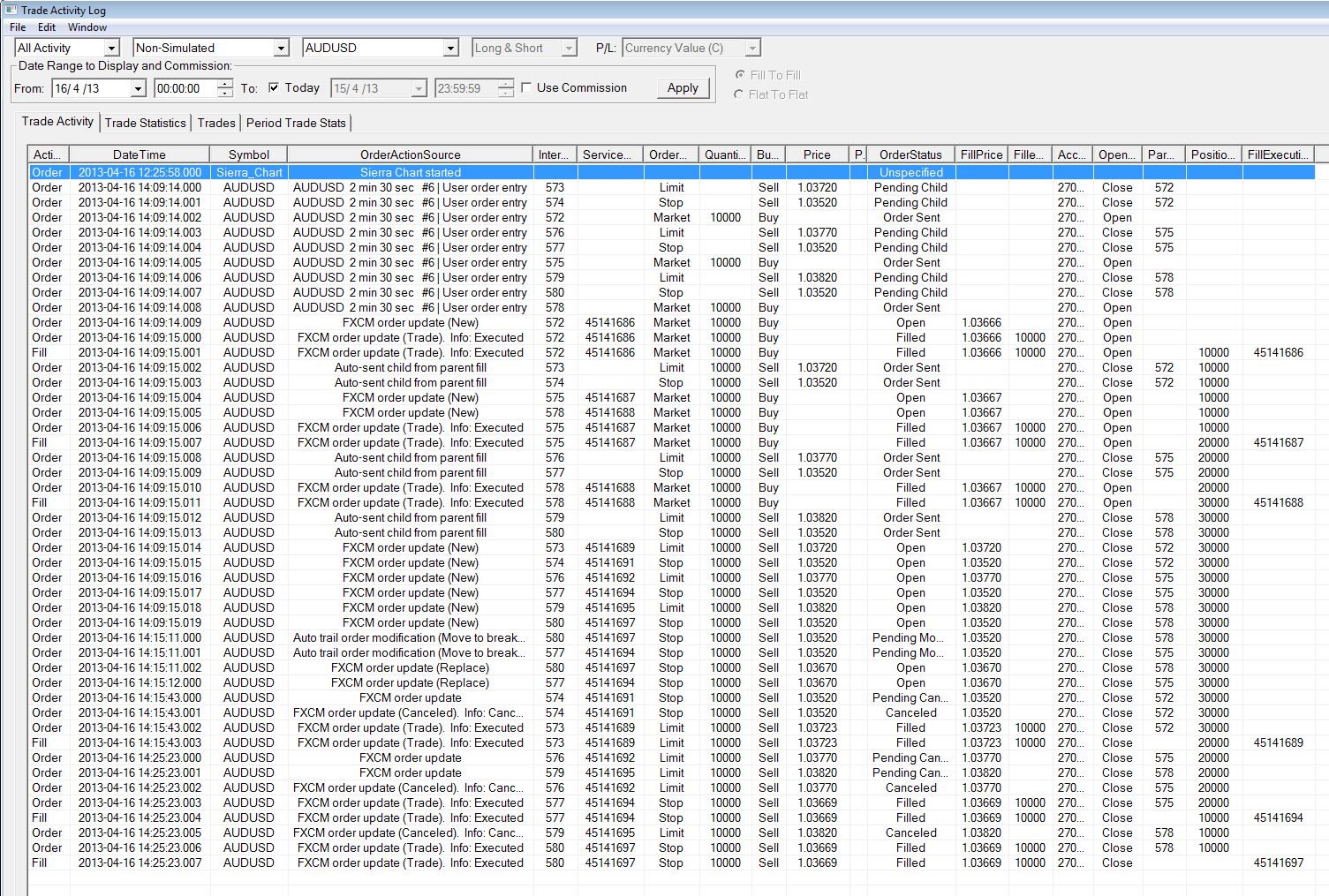
Task: Sort by the DateTime column header
Action: (x=139, y=154)
